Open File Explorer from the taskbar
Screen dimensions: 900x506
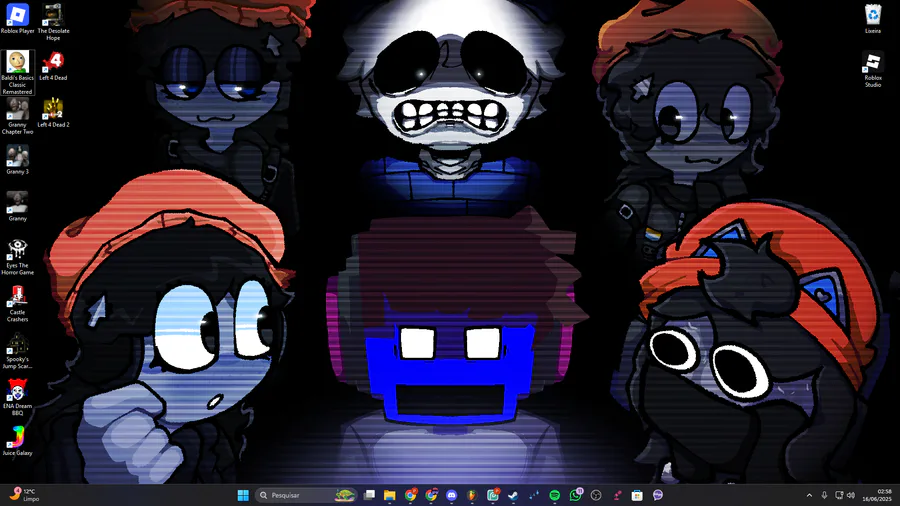pyautogui.click(x=390, y=495)
